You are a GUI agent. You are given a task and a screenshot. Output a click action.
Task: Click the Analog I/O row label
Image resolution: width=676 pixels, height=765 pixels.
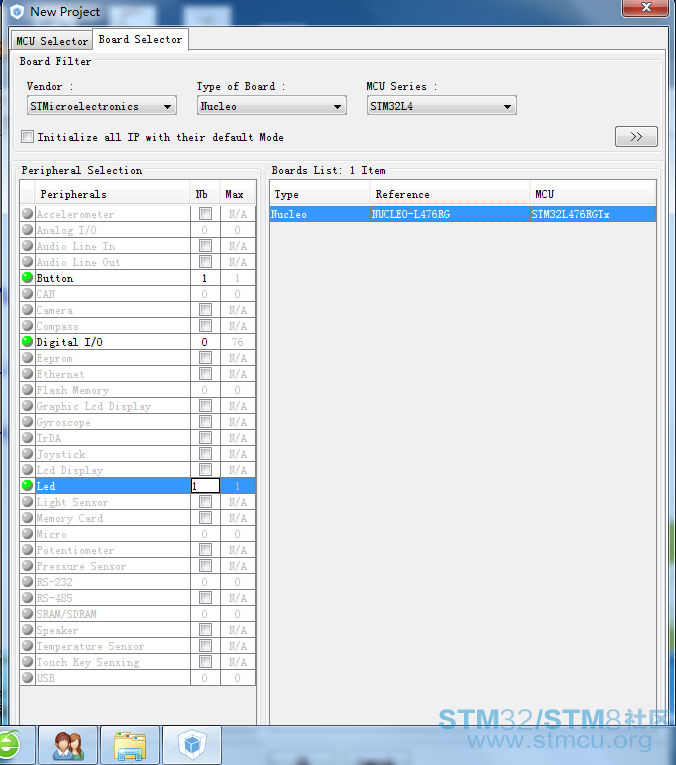66,230
